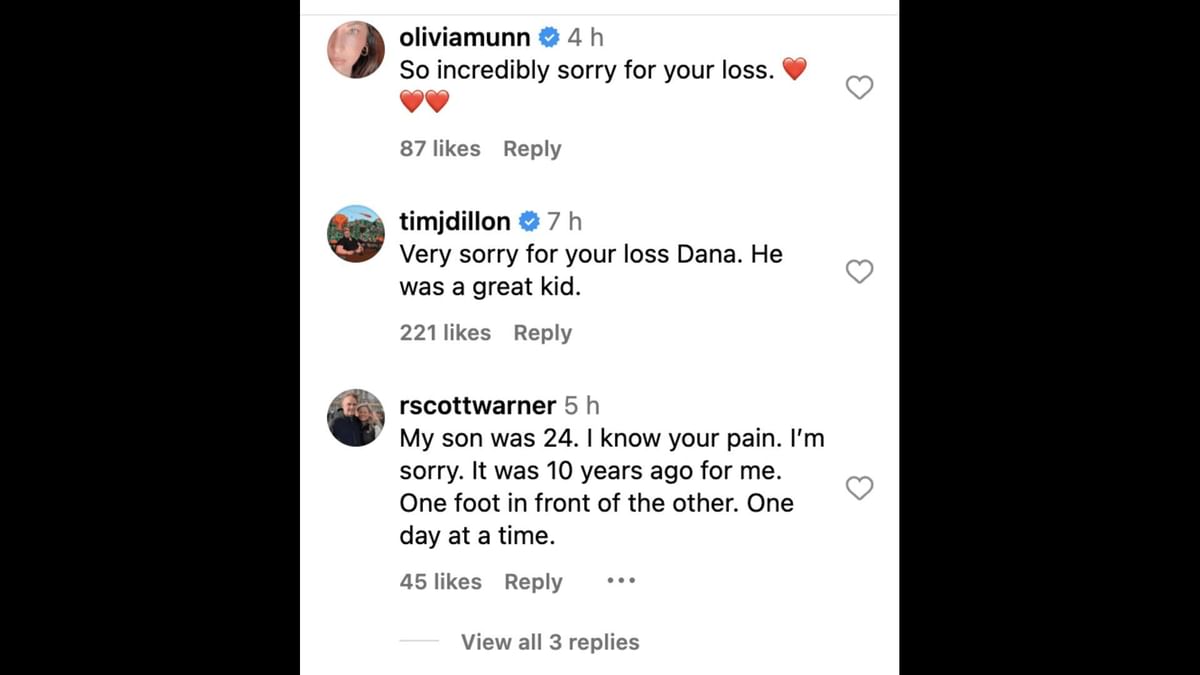
Task: Like timjdillon's comment with the heart
Action: click(859, 271)
